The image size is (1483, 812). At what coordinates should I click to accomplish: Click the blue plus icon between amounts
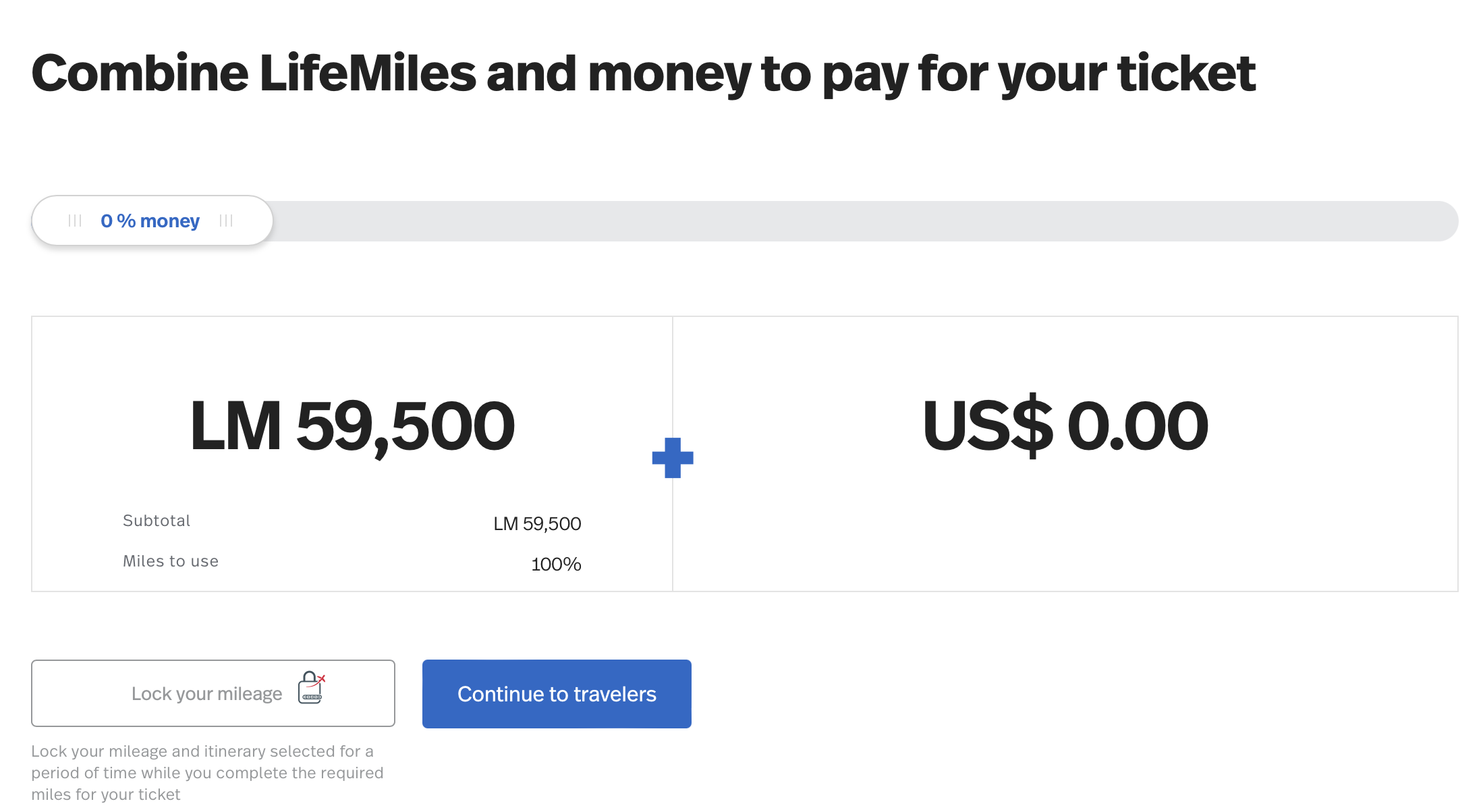point(673,458)
